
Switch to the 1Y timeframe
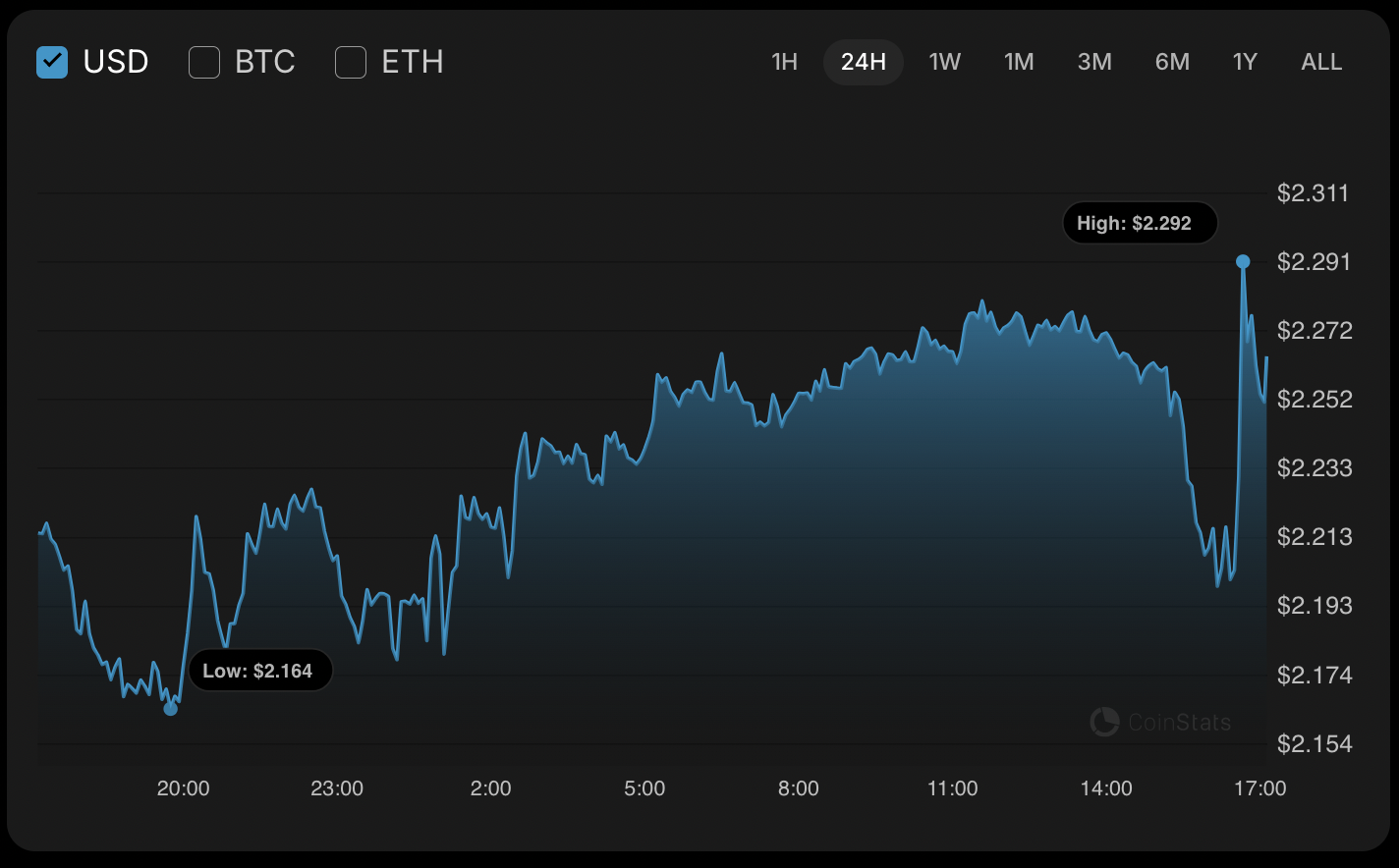tap(1244, 61)
